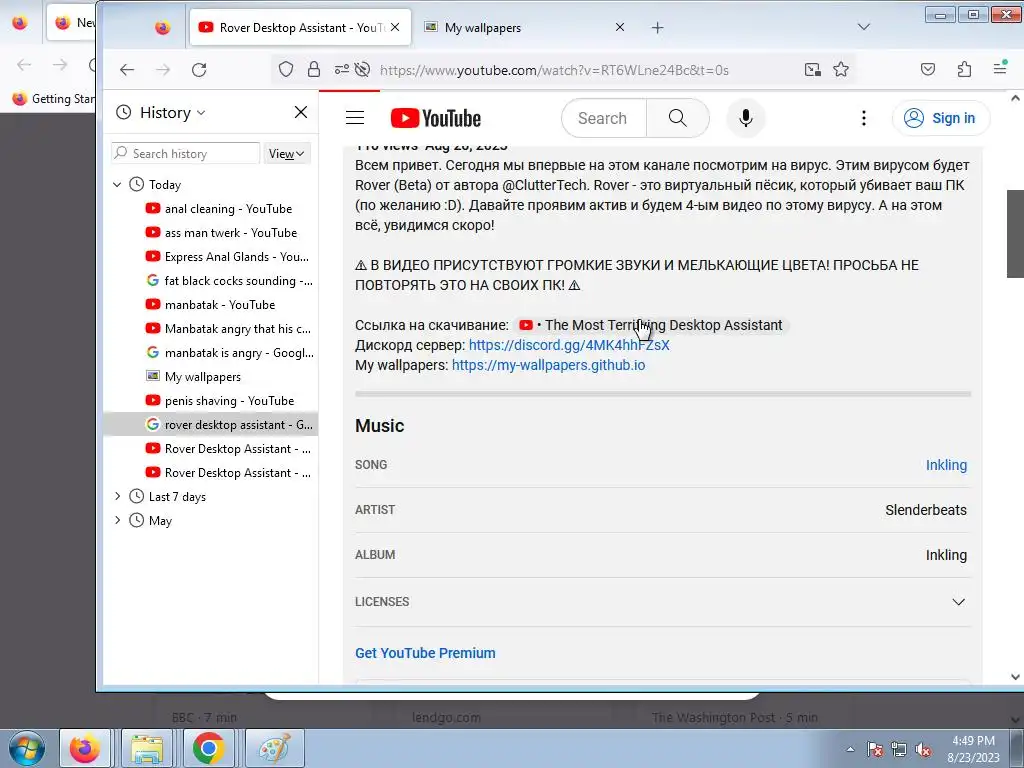Click the network tray icon
Image resolution: width=1024 pixels, height=768 pixels.
[898, 749]
